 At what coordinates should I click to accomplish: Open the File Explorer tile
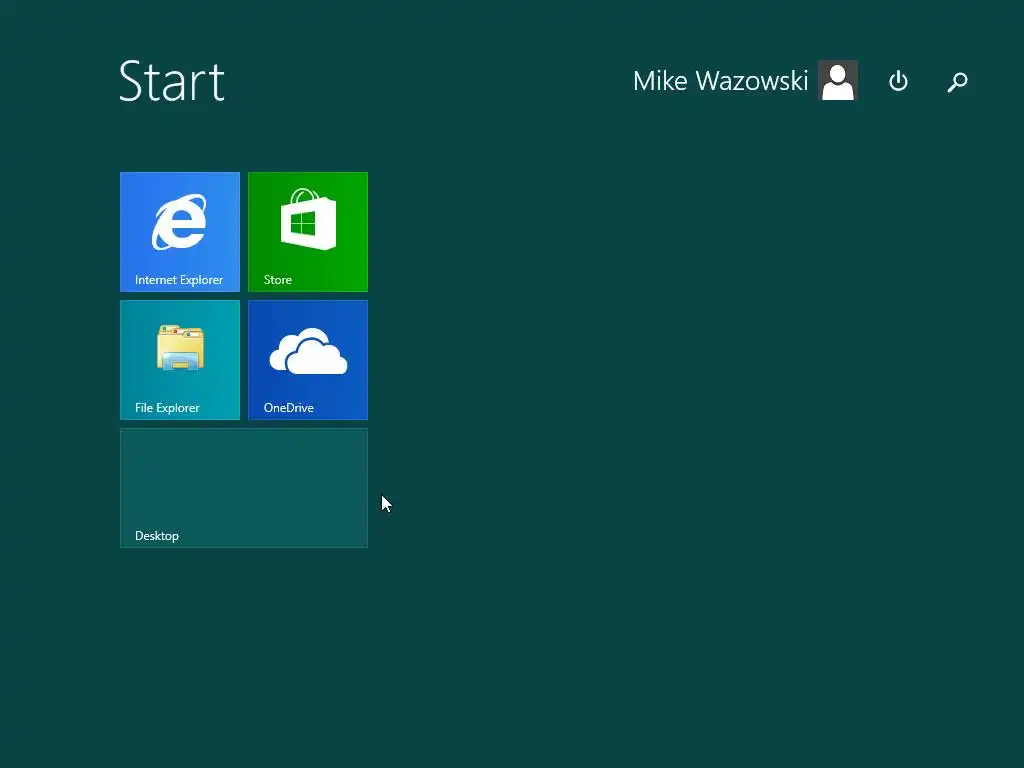pos(180,360)
